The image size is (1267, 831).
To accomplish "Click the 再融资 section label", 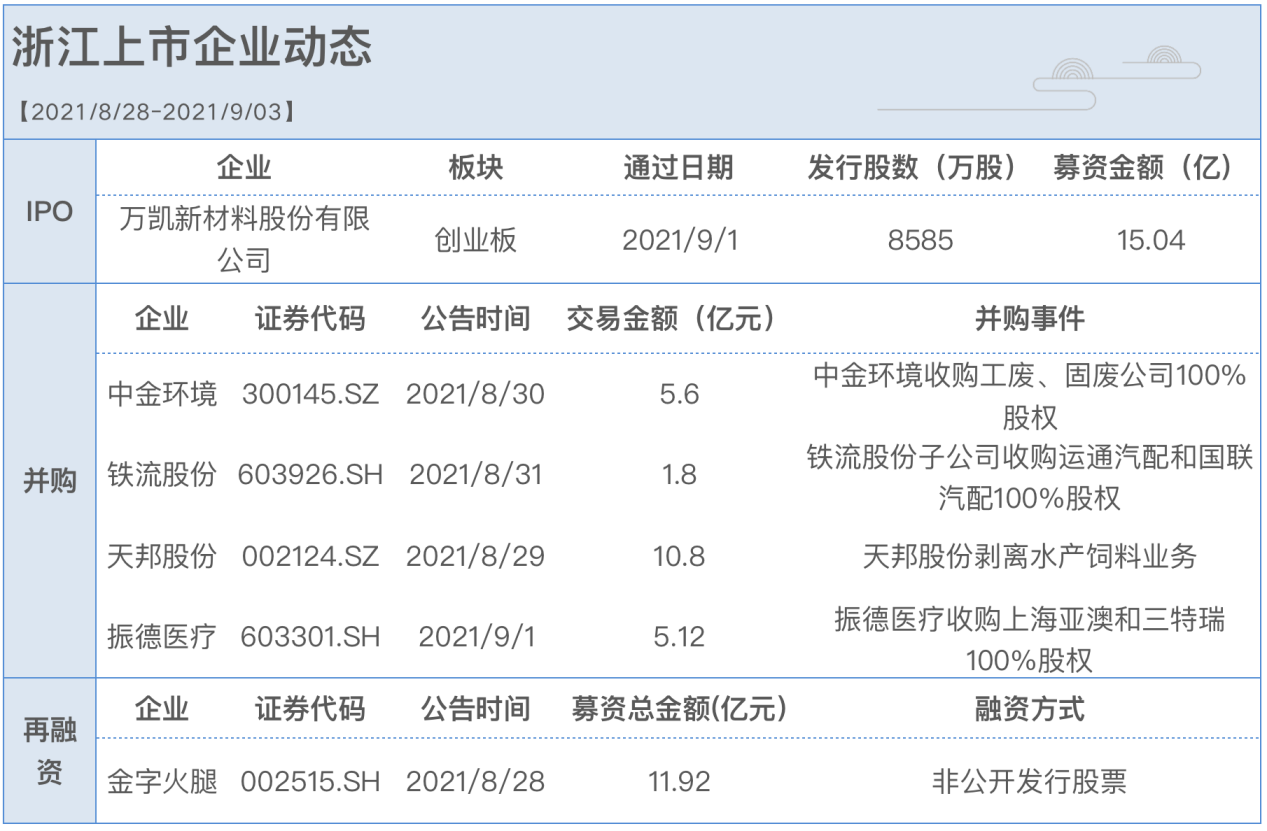I will click(x=49, y=752).
